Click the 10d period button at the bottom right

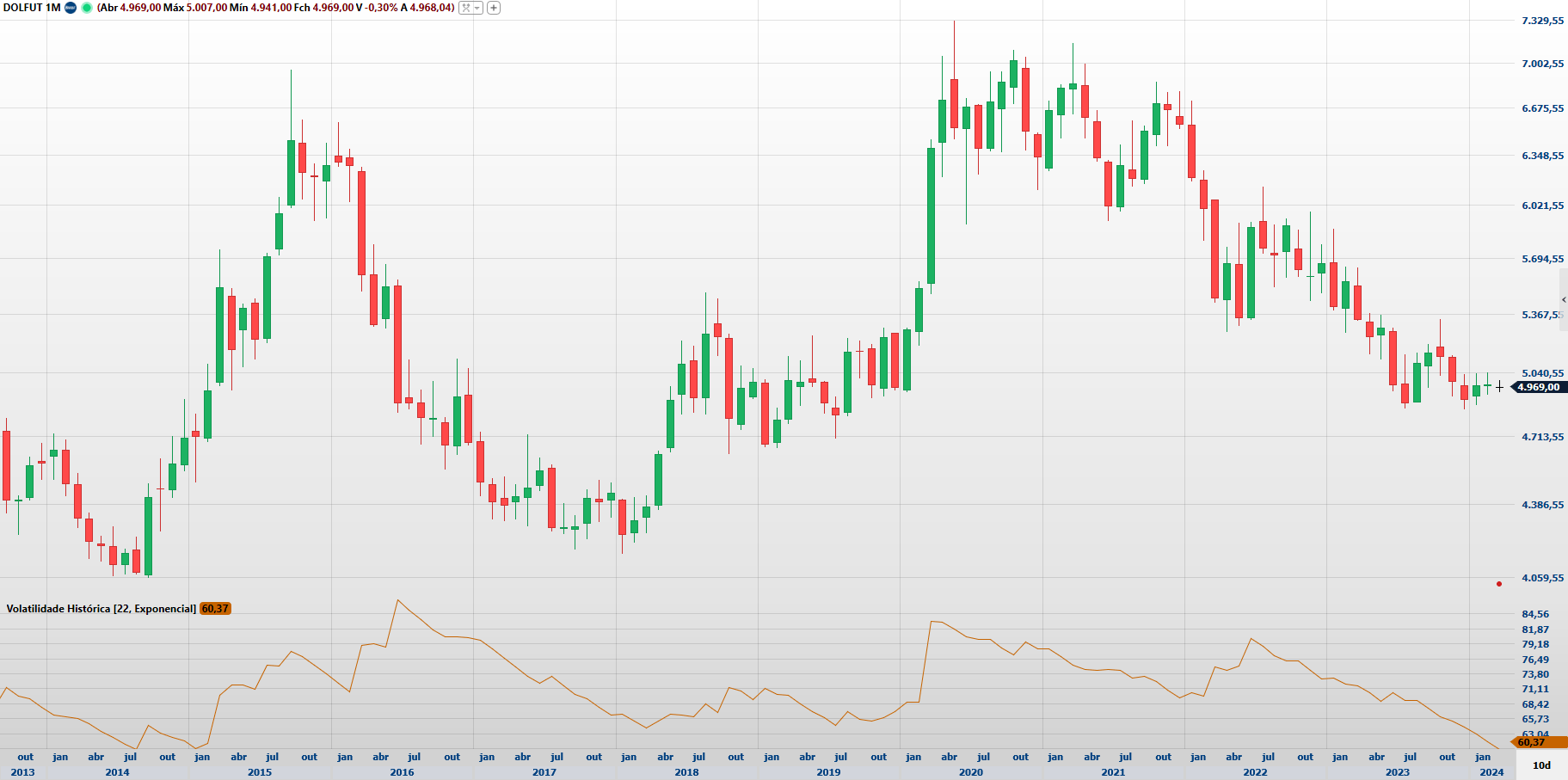coord(1541,765)
